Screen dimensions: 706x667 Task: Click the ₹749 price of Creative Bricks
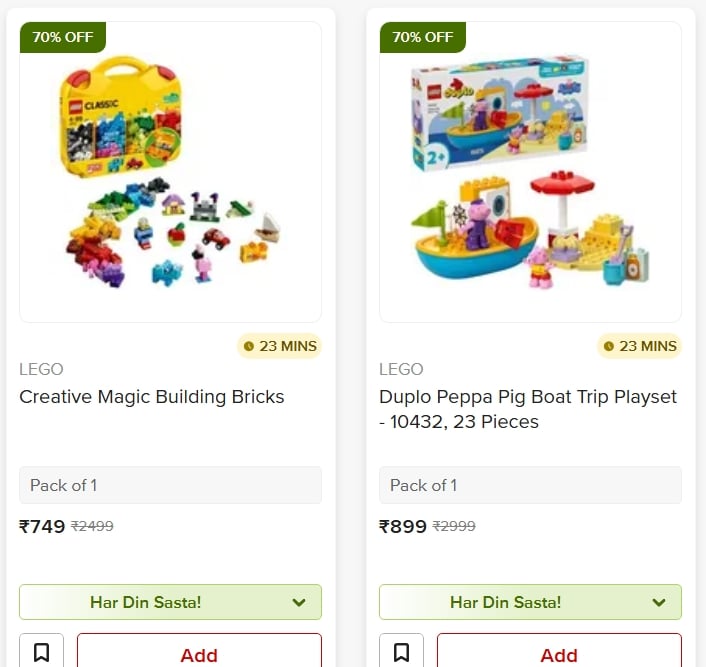42,526
